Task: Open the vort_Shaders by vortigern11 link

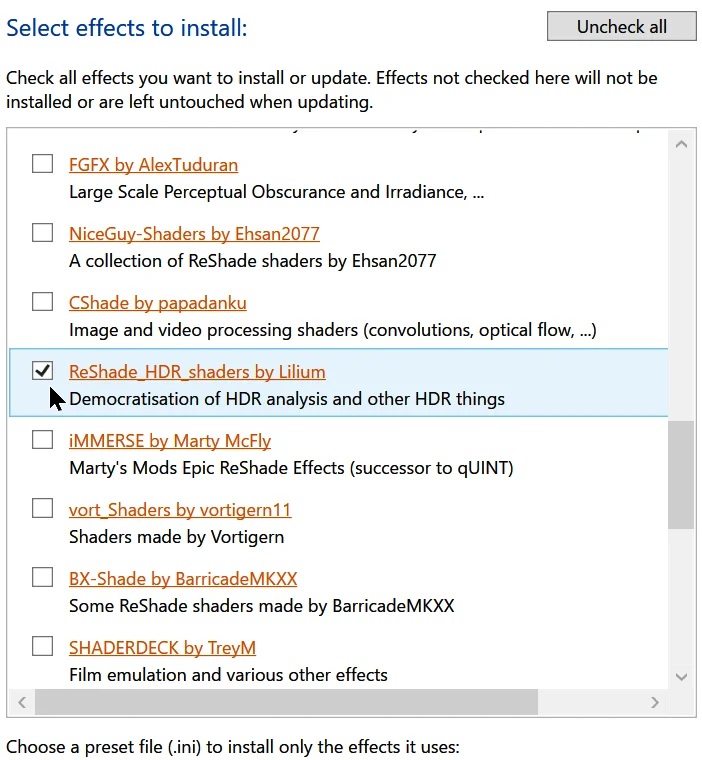Action: (x=180, y=510)
